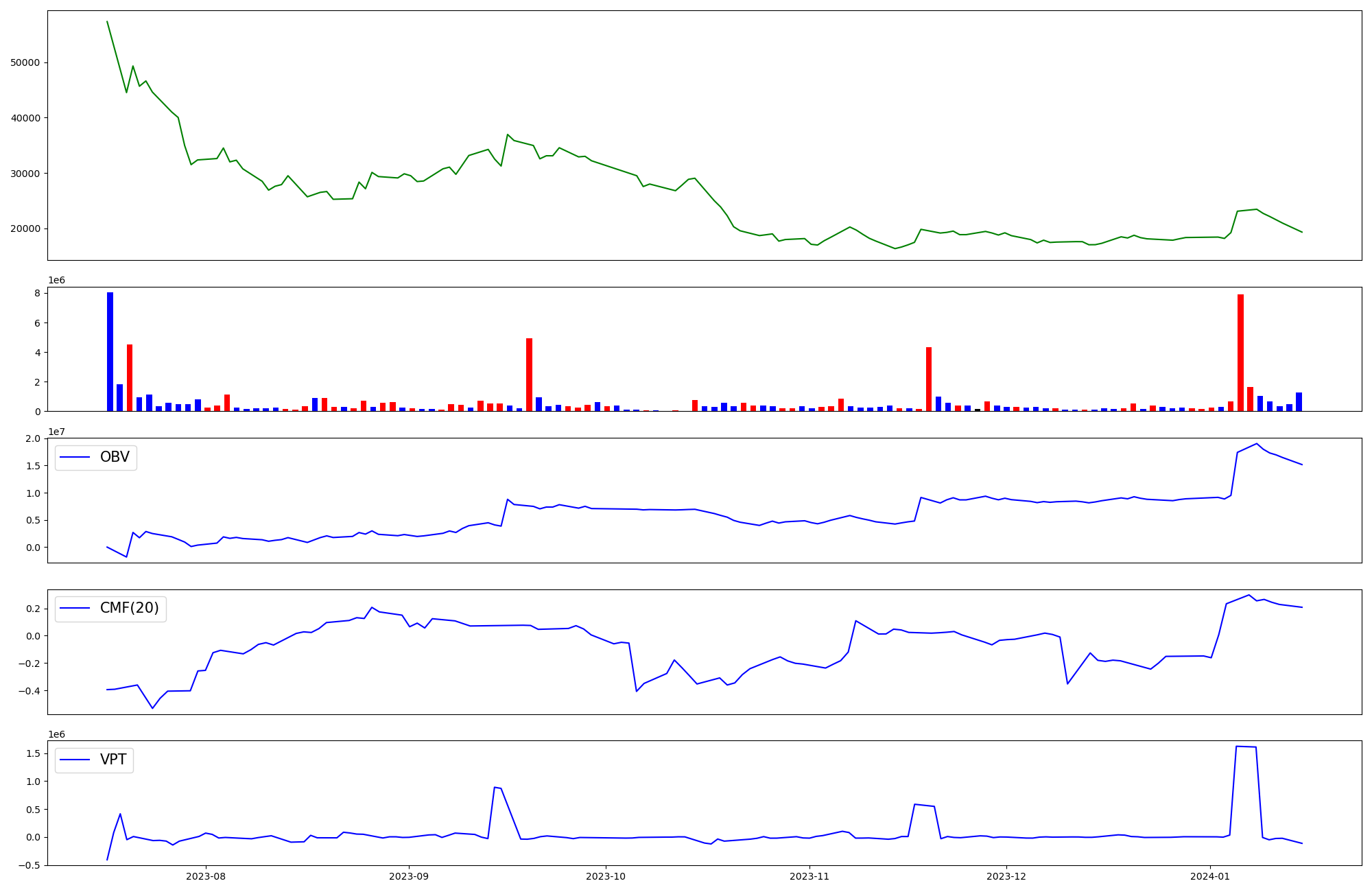Click the −0.4 tick on CMF axis

click(29, 691)
